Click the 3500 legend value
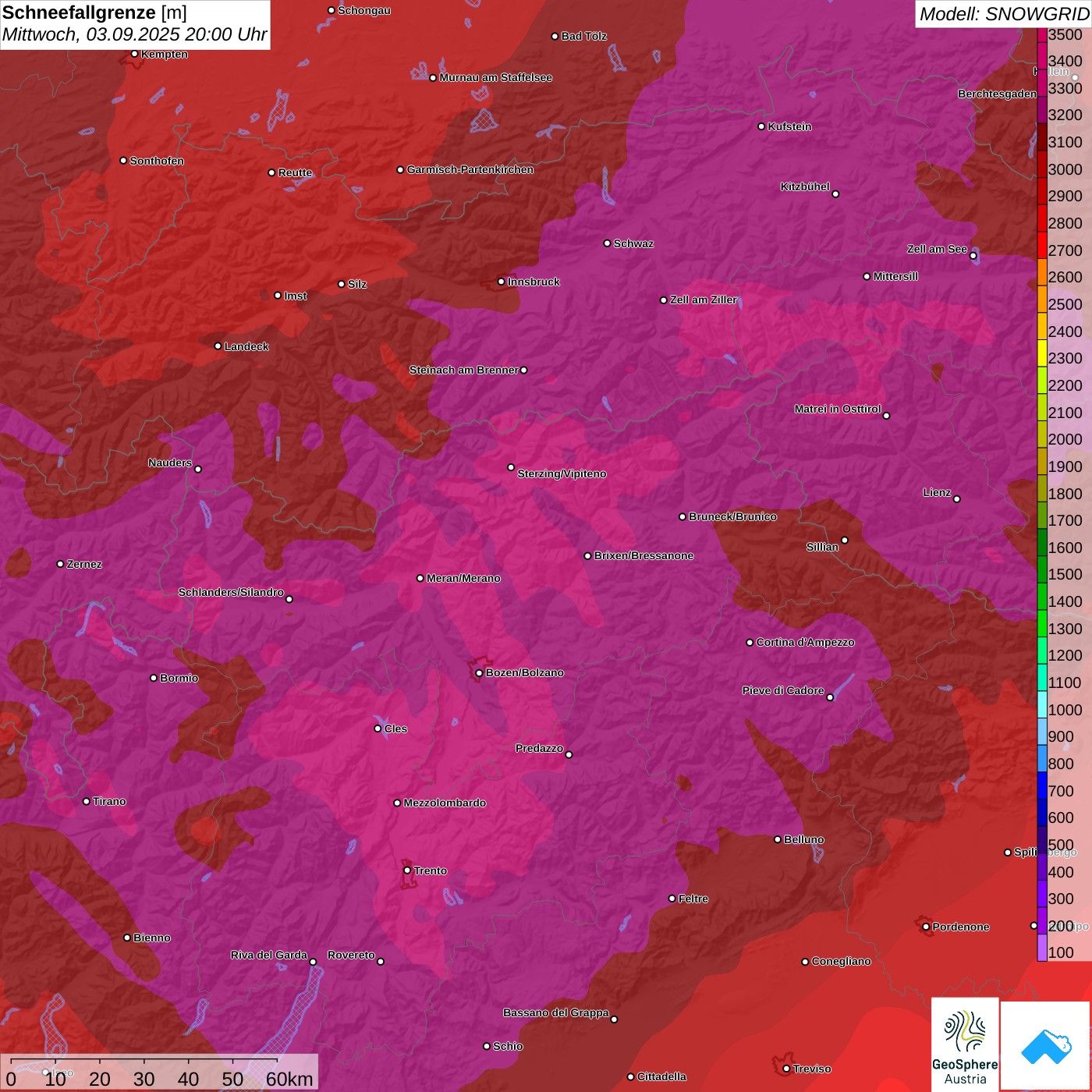The width and height of the screenshot is (1092, 1092). click(1065, 34)
